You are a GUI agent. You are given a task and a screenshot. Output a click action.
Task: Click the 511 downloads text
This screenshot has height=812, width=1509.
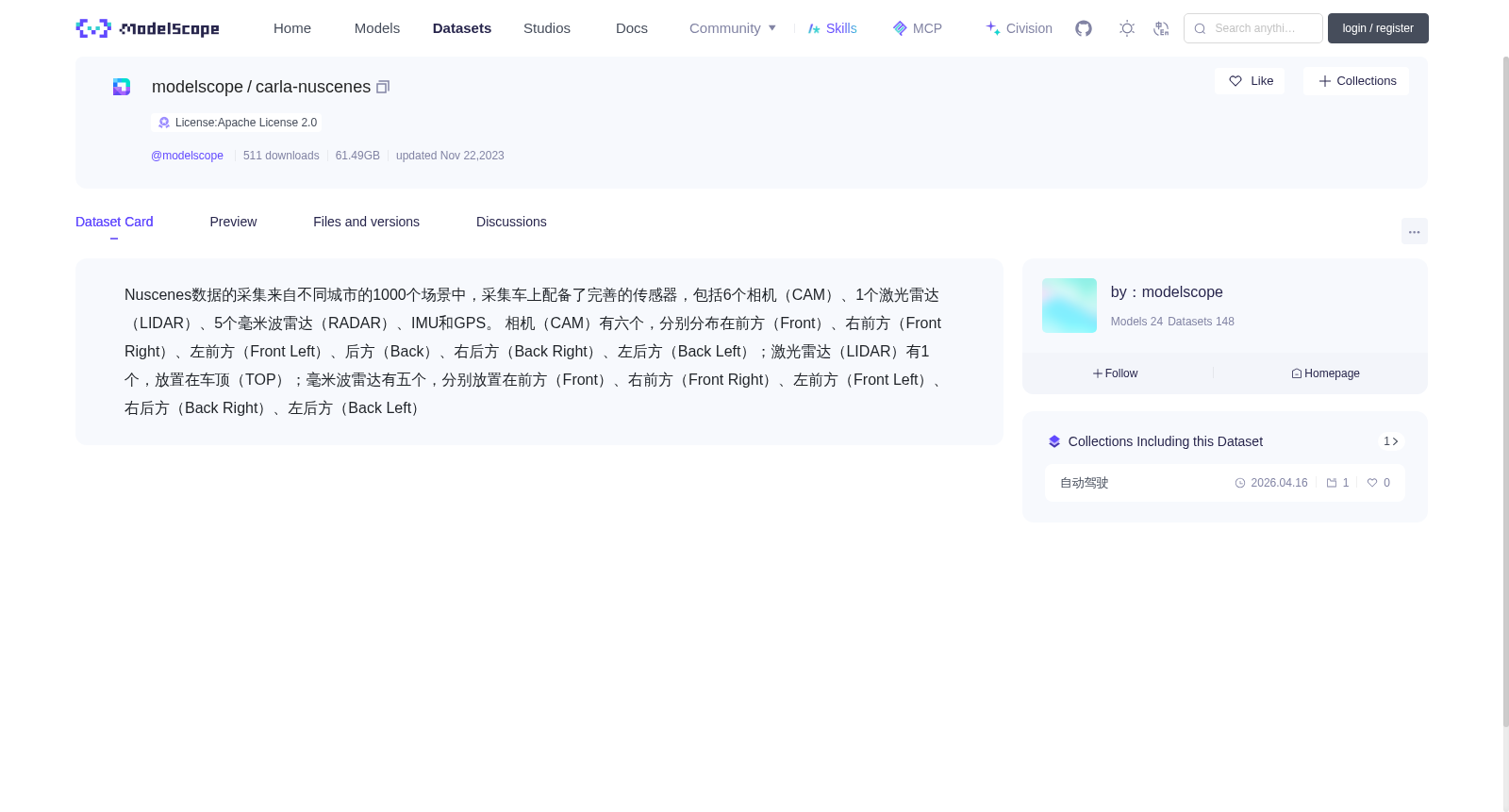coord(281,156)
